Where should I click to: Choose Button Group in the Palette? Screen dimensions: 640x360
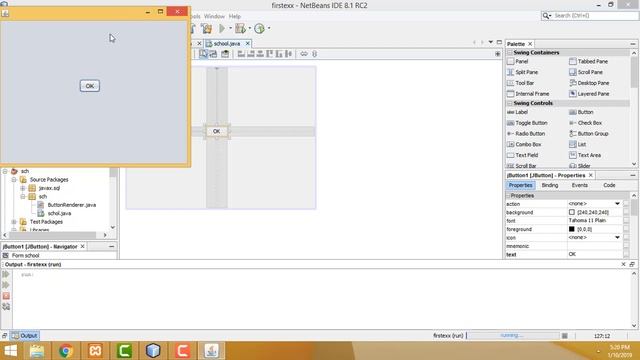(589, 133)
